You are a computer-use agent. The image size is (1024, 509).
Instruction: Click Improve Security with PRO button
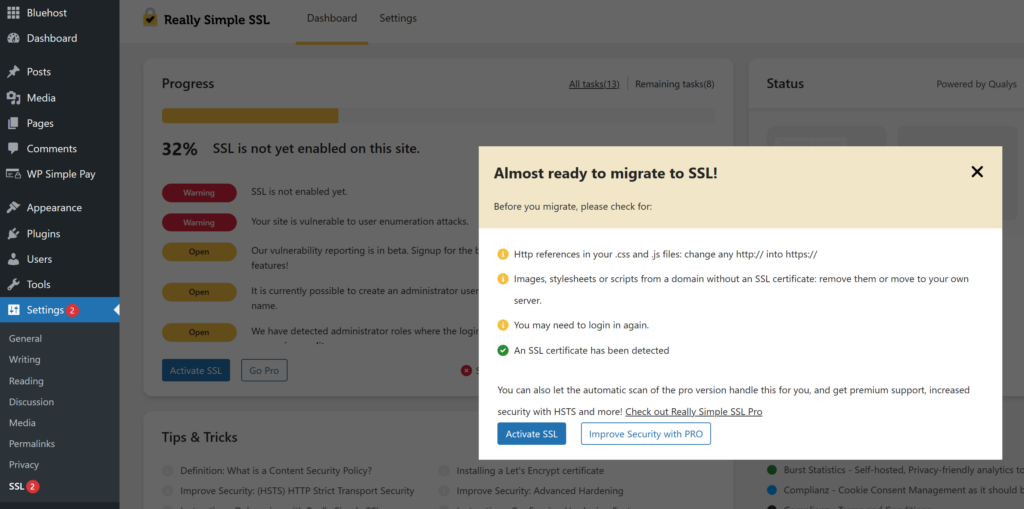645,434
